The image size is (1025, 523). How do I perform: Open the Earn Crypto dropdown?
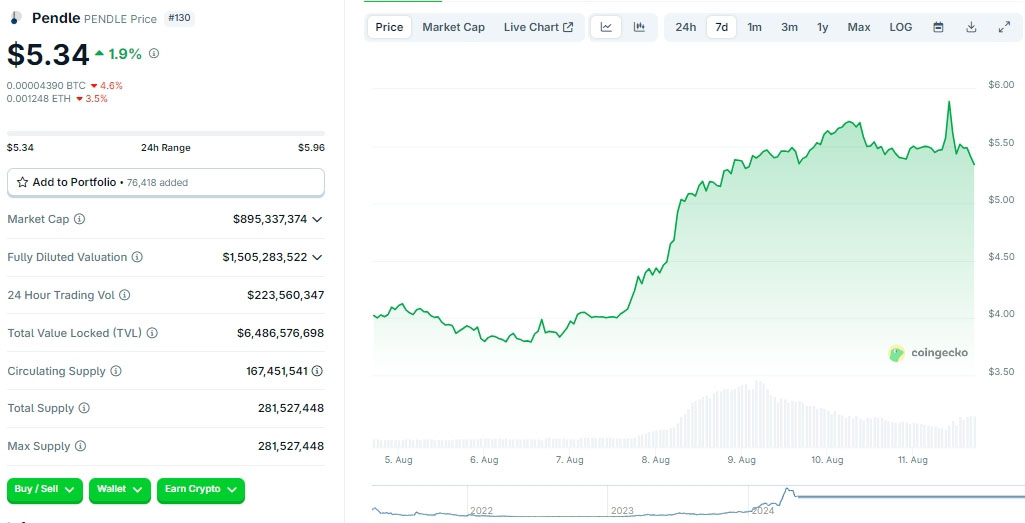click(201, 490)
